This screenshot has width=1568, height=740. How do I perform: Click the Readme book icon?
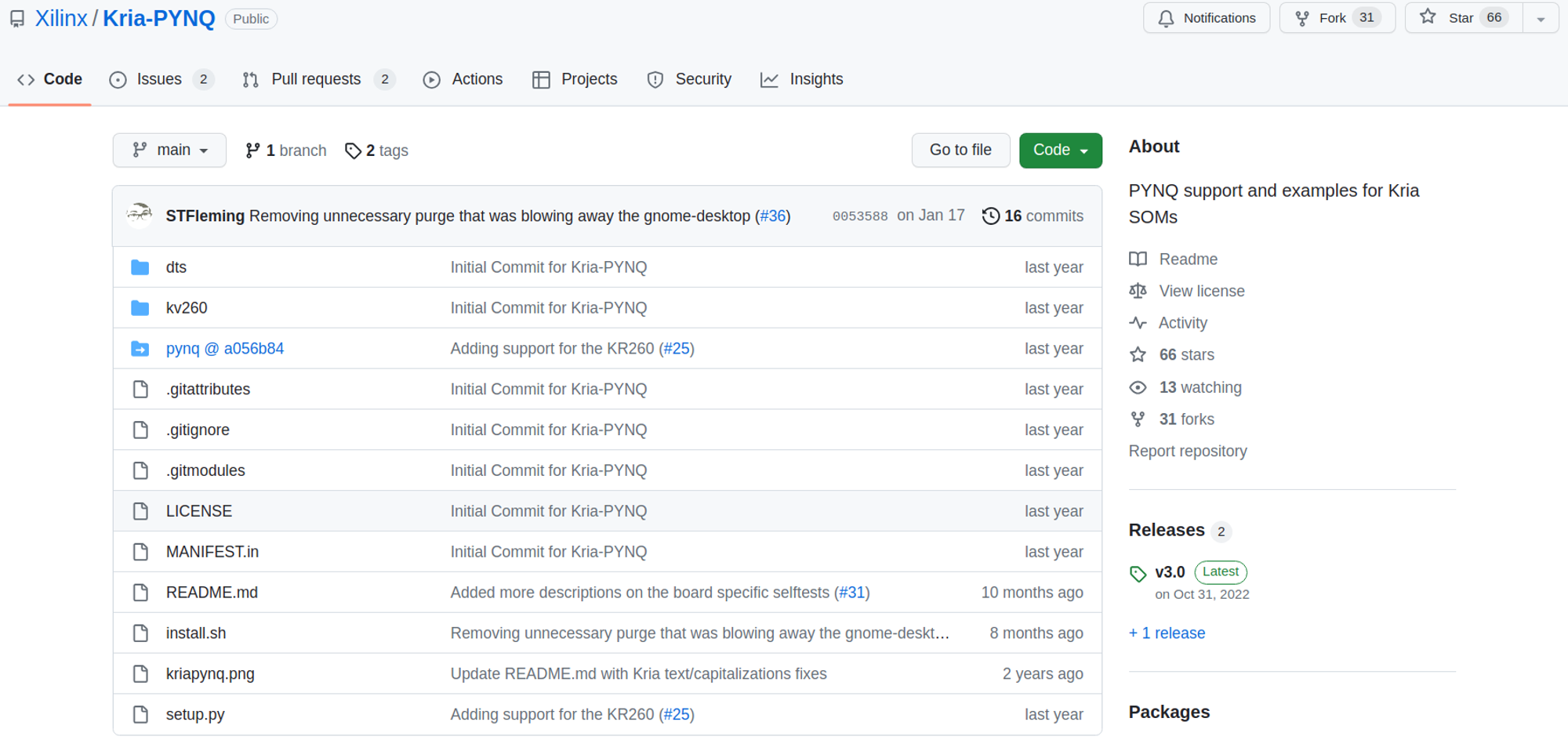pos(1138,259)
